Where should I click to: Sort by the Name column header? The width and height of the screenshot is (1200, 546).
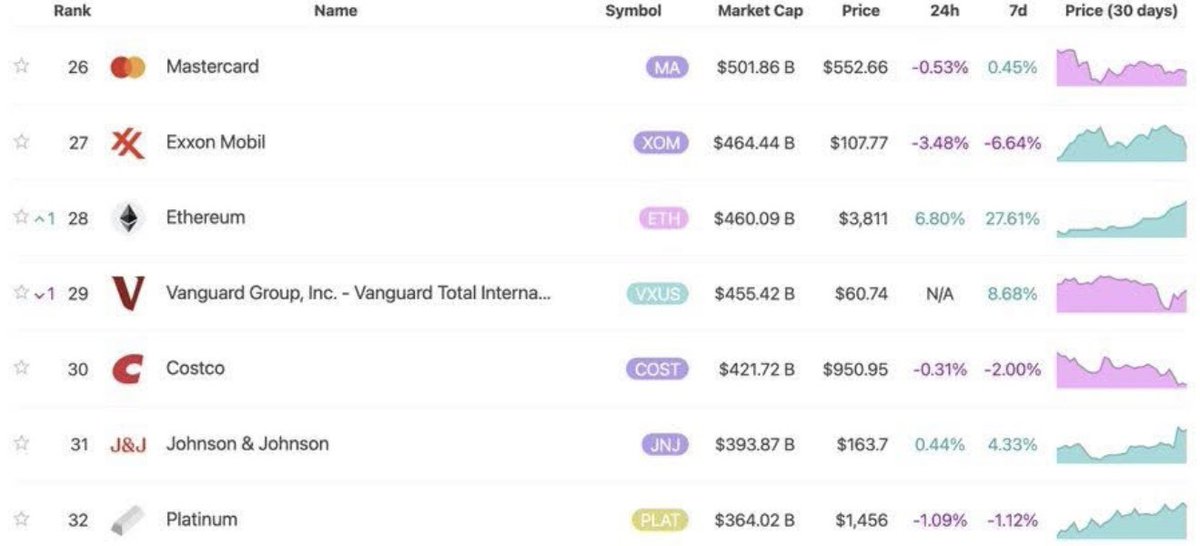pyautogui.click(x=335, y=11)
